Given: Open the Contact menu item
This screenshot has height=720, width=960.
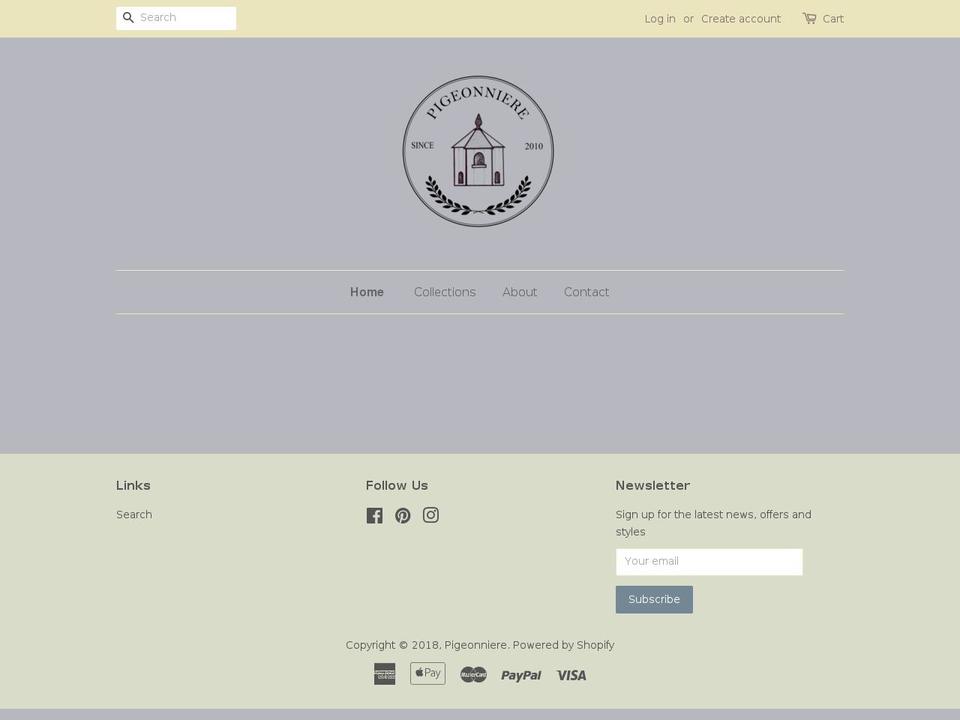Looking at the screenshot, I should [x=587, y=292].
